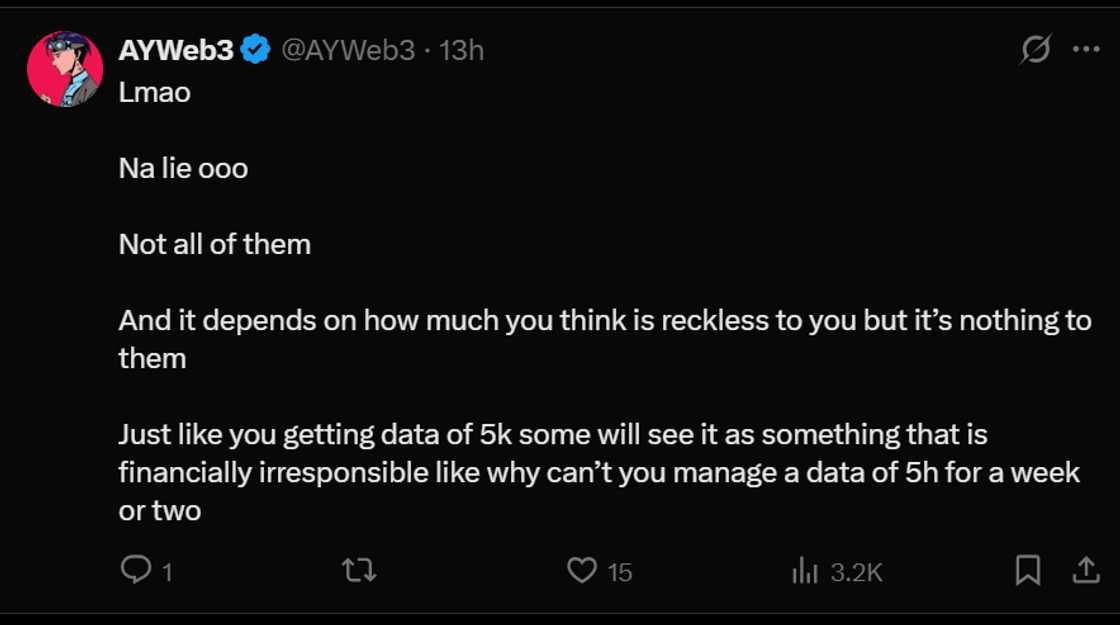This screenshot has height=625, width=1120.
Task: Click the 3.2K views count
Action: coord(856,572)
